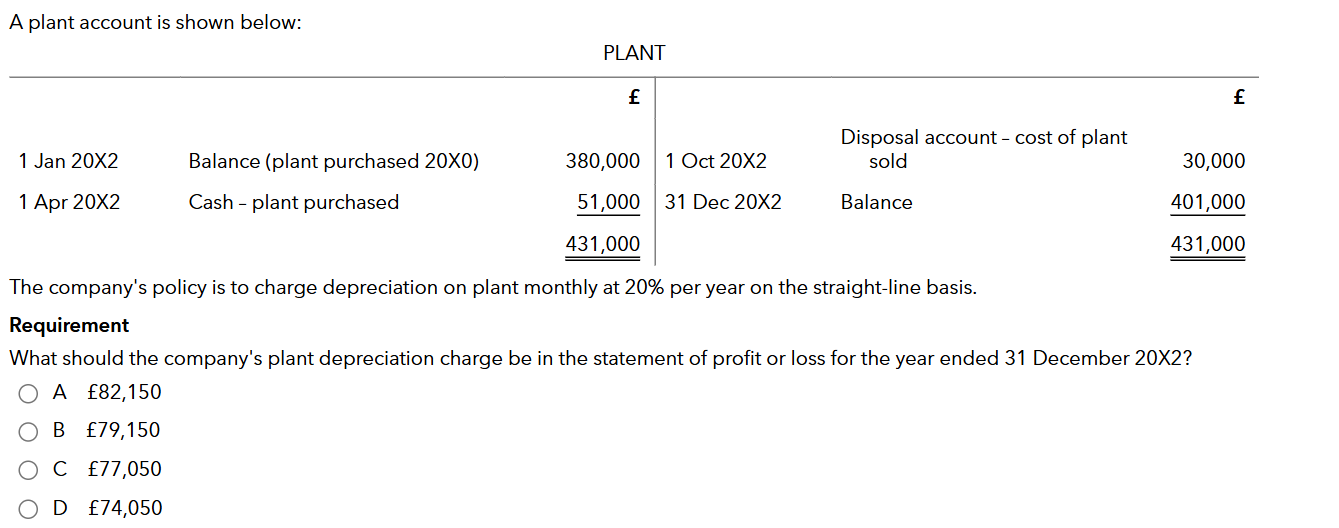The image size is (1339, 528).
Task: Click the £74,050 answer label
Action: tap(124, 508)
